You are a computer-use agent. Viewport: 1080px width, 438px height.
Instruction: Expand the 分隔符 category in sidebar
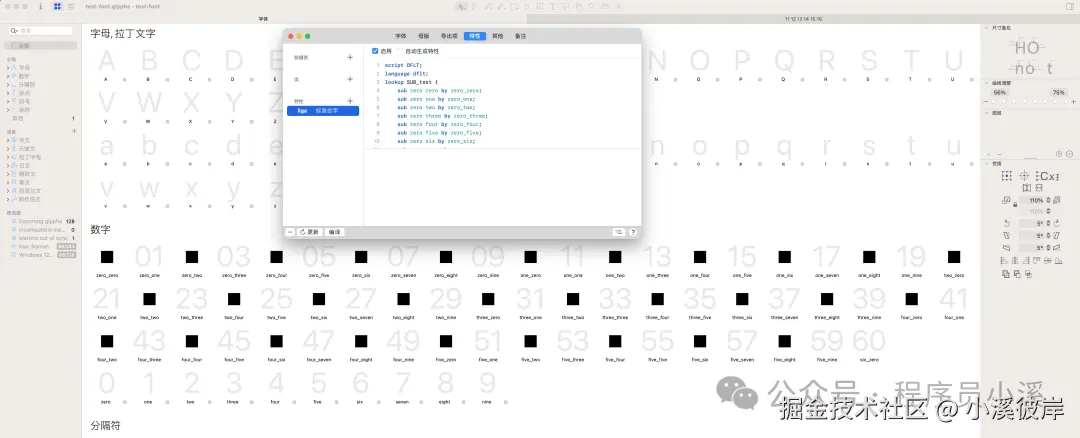(8, 84)
